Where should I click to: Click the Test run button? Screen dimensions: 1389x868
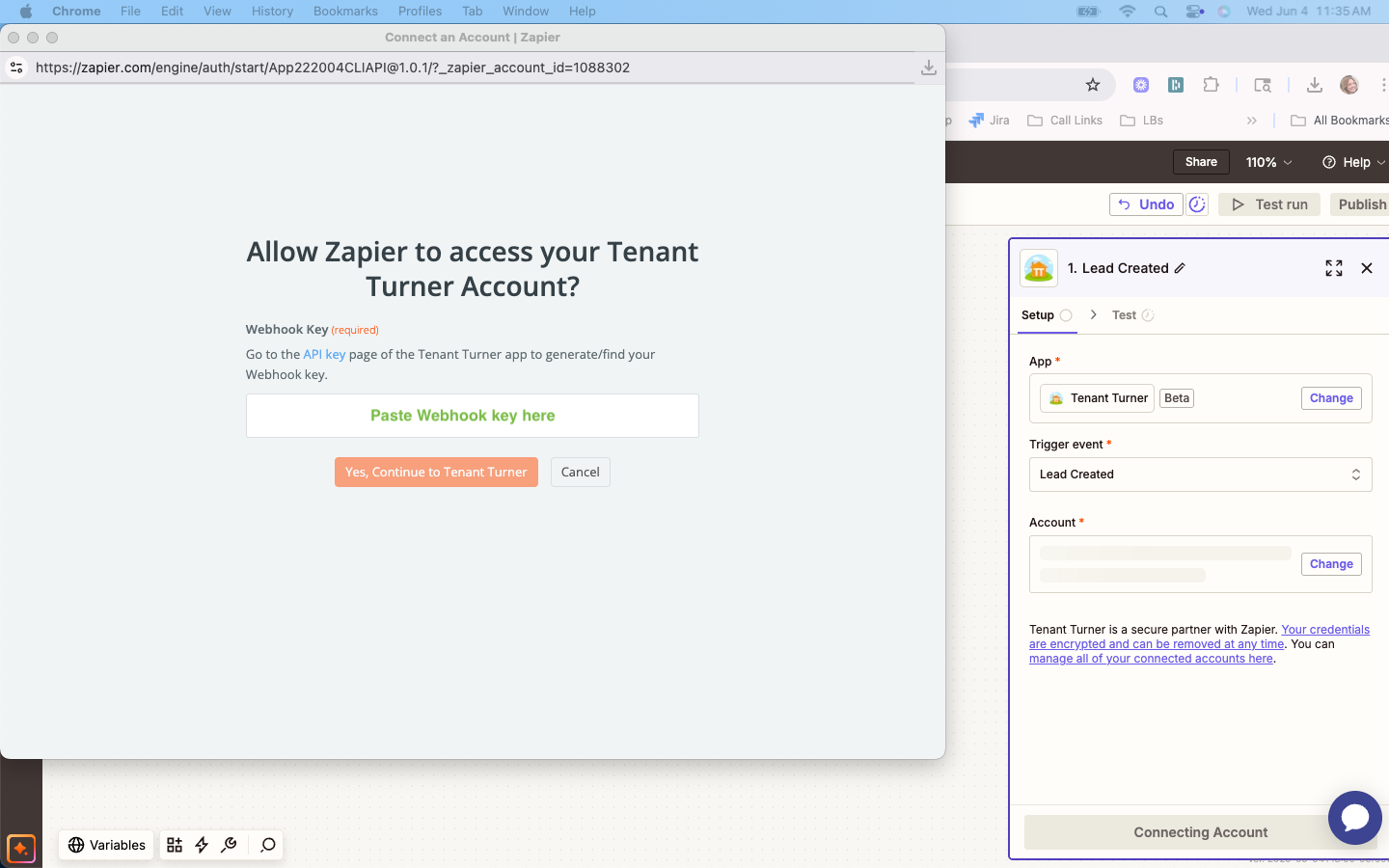pos(1269,204)
